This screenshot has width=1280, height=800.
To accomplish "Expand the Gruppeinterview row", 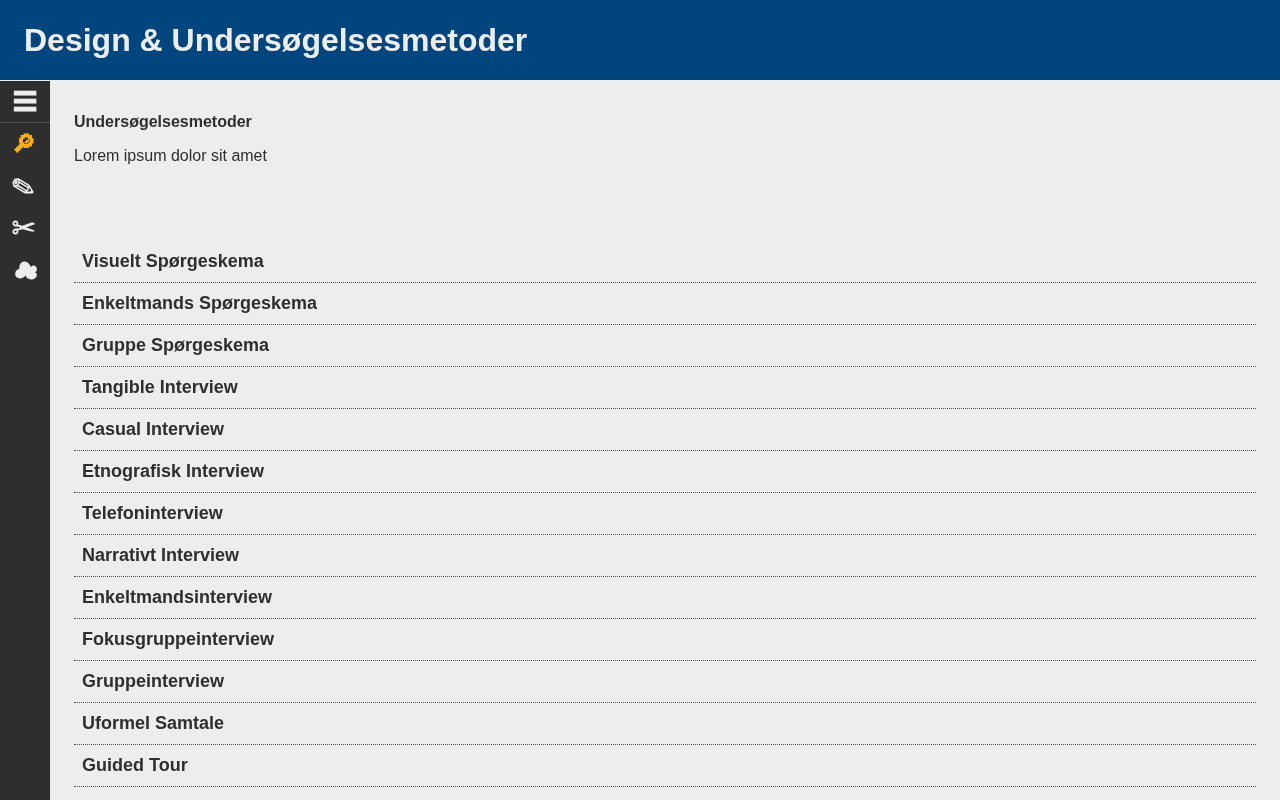I will tap(153, 681).
